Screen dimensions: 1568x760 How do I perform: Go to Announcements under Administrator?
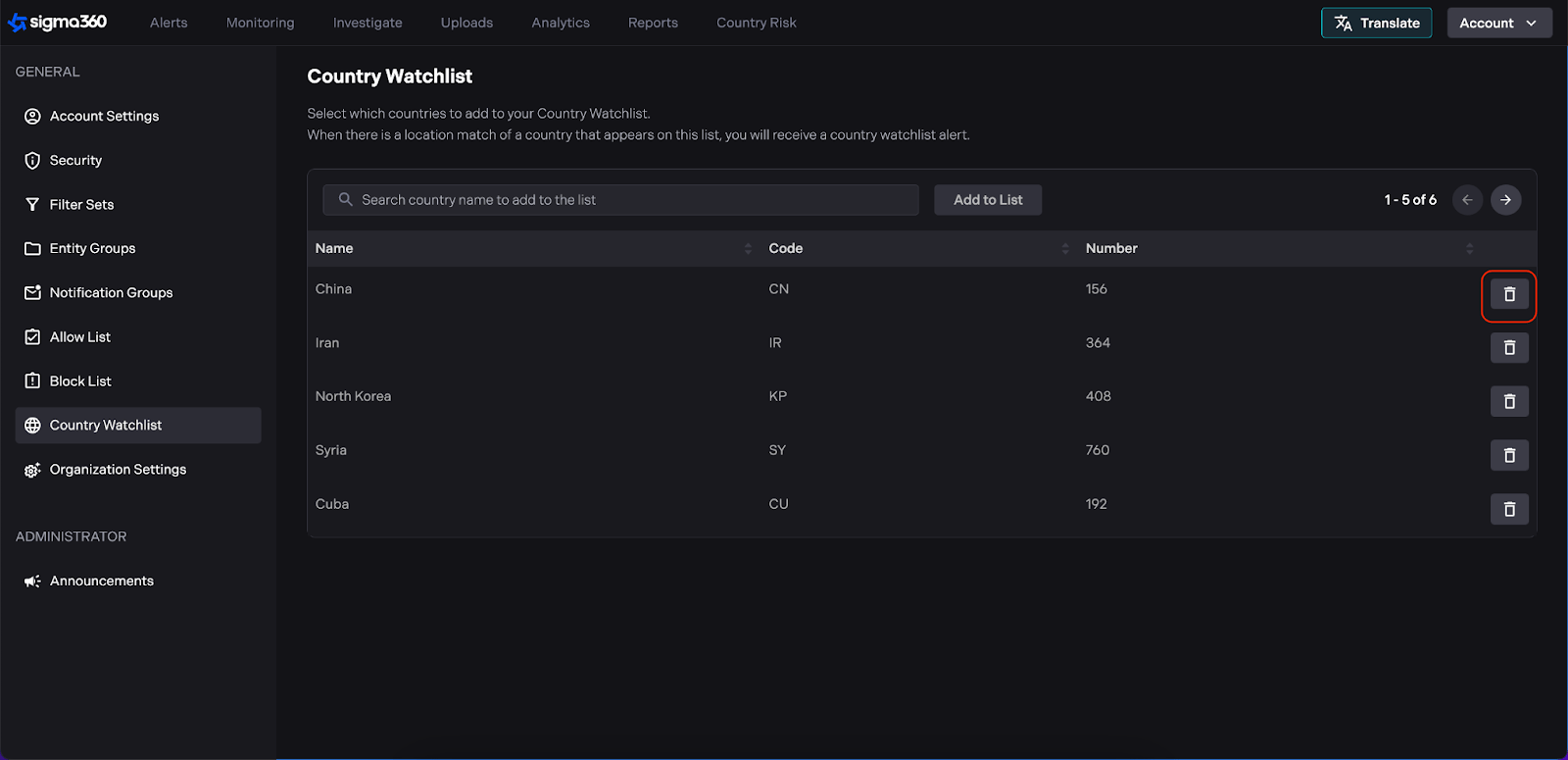[101, 582]
